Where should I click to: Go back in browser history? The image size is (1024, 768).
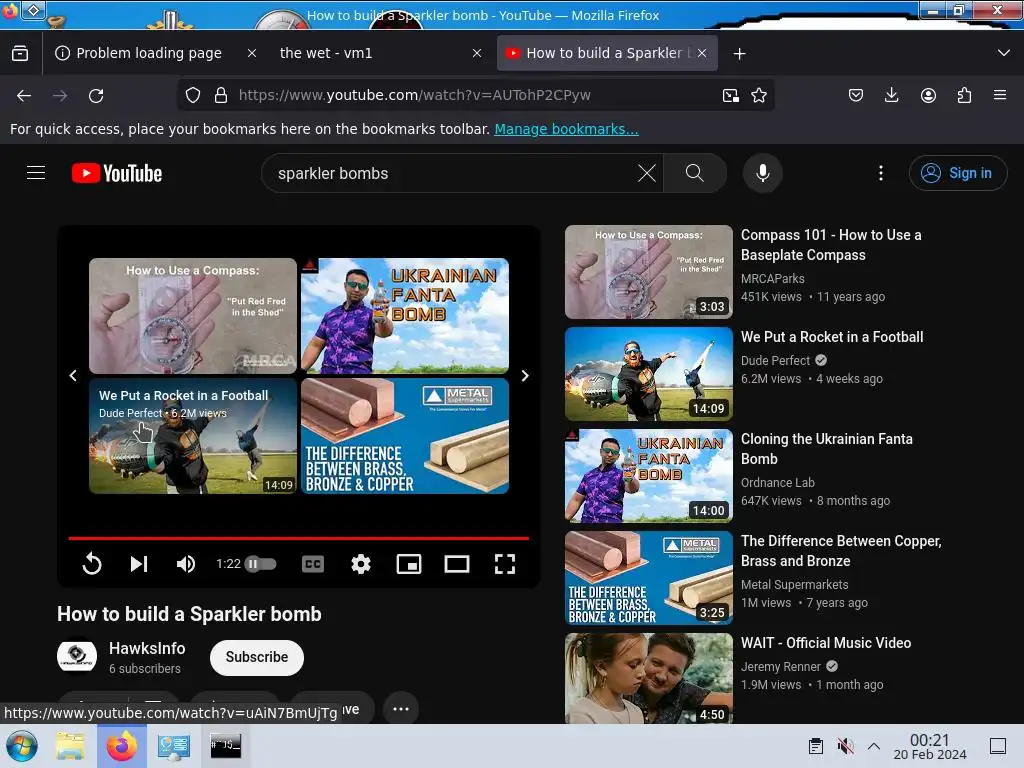click(24, 95)
